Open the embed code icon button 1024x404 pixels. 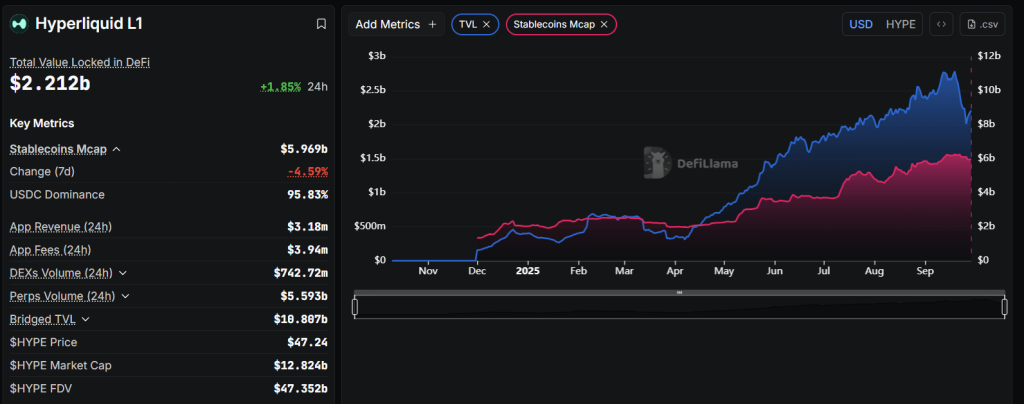pos(940,24)
